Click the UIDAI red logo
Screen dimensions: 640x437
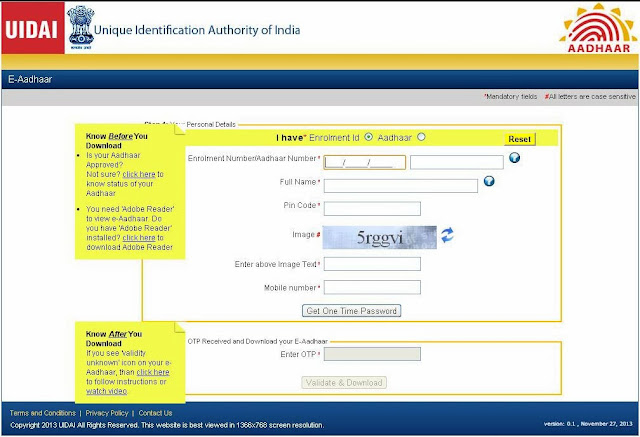pyautogui.click(x=33, y=28)
